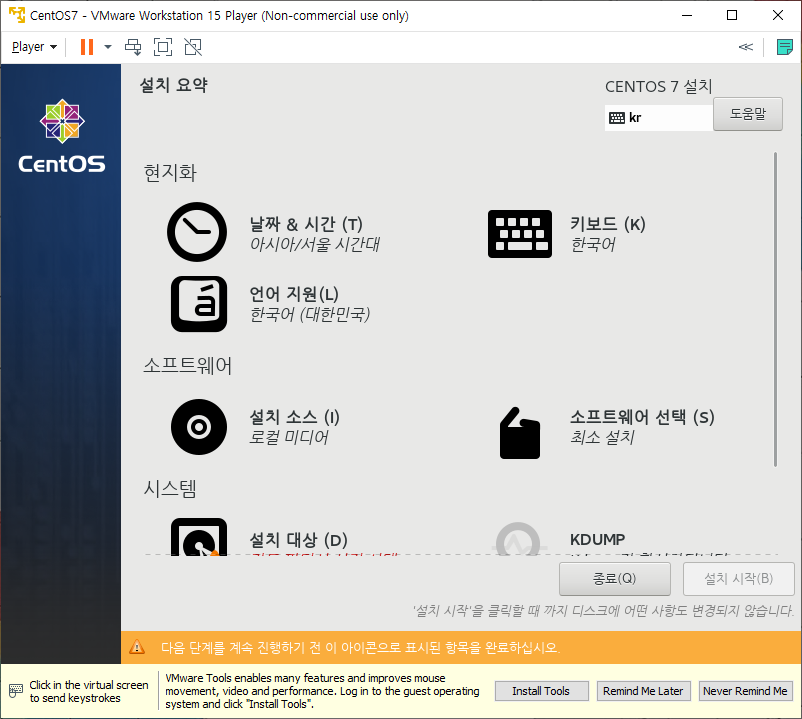Screen dimensions: 802x719
Task: Click keyboard icon next to kr
Action: tap(617, 118)
